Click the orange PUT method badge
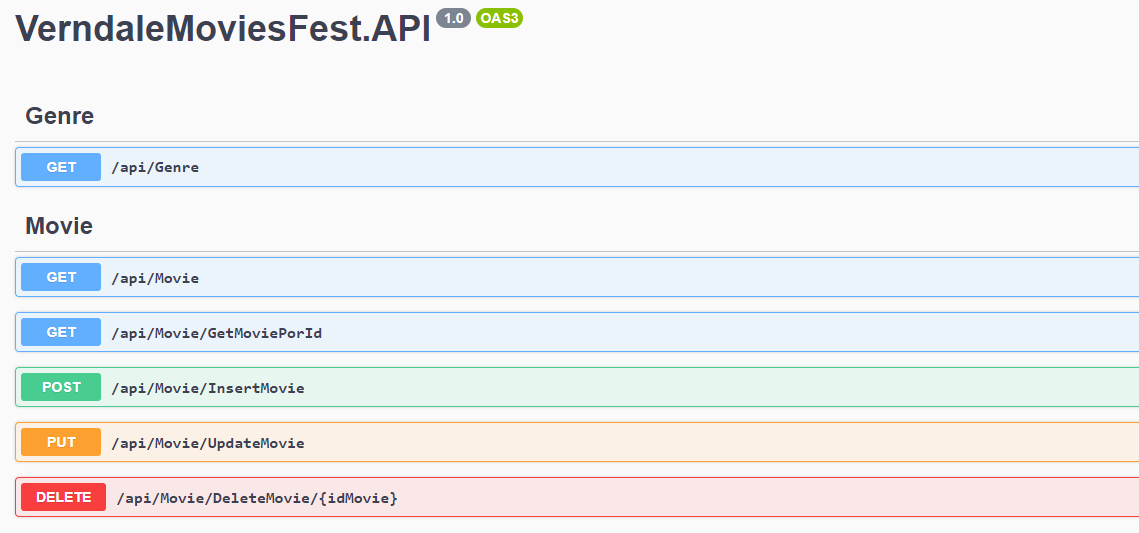Image resolution: width=1139 pixels, height=533 pixels. [61, 442]
